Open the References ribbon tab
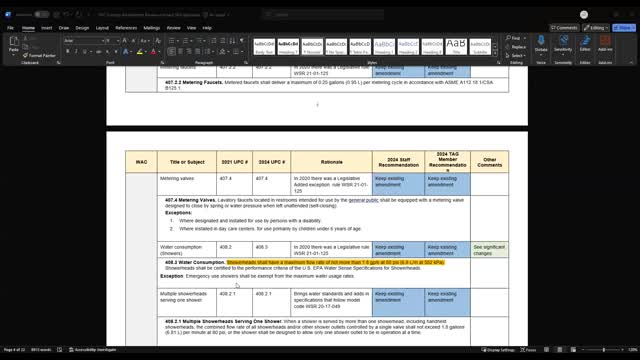This screenshot has height=360, width=640. click(x=126, y=28)
